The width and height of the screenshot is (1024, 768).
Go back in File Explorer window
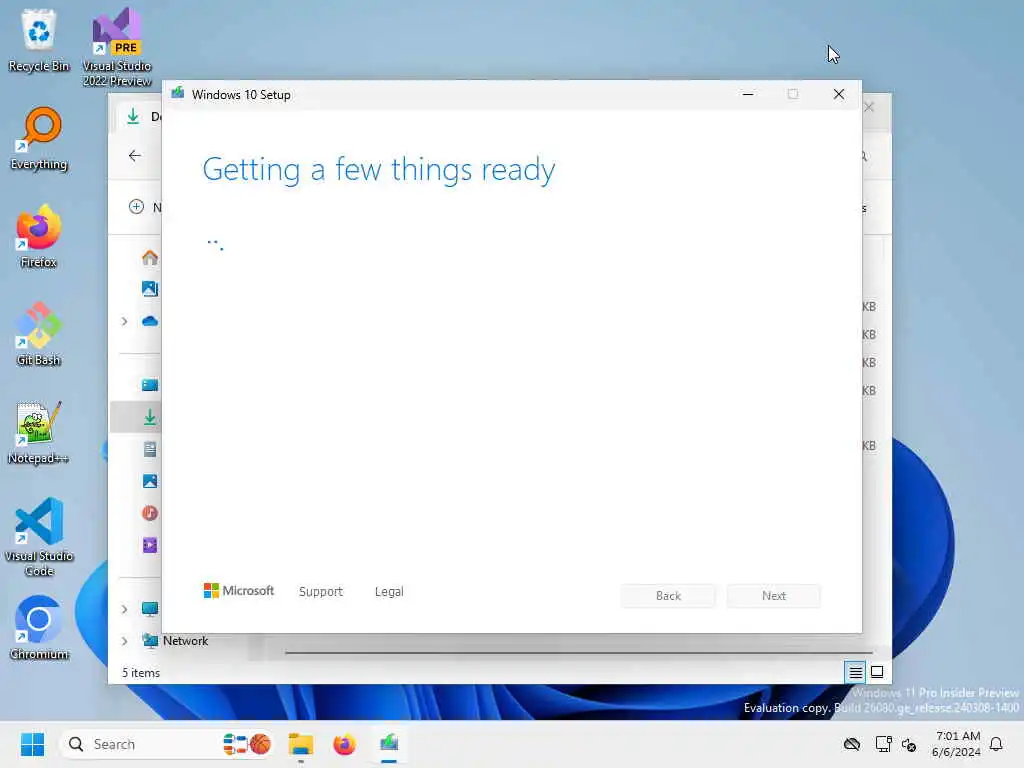[135, 155]
